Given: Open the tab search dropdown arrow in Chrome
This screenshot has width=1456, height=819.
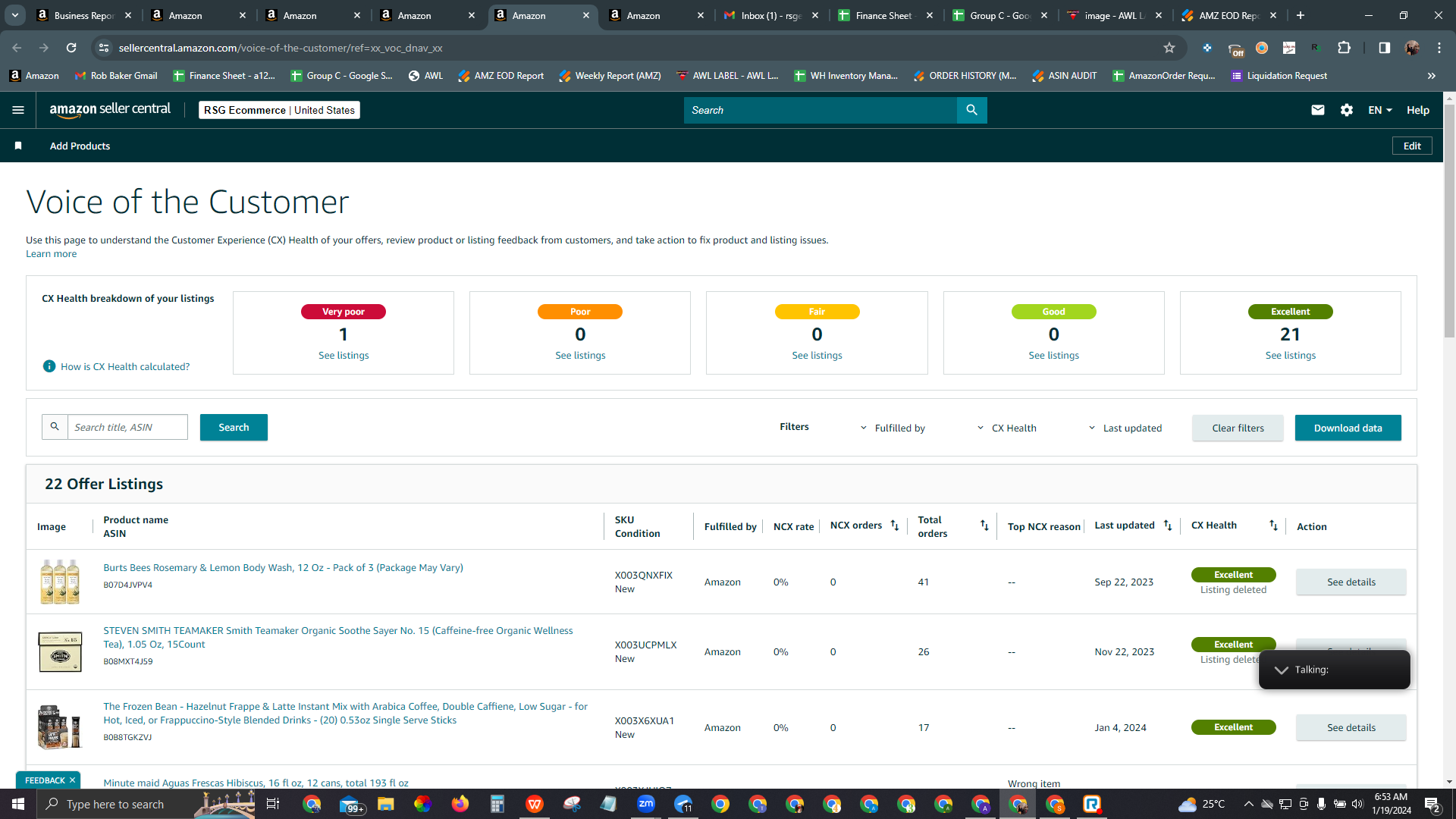Looking at the screenshot, I should 15,15.
